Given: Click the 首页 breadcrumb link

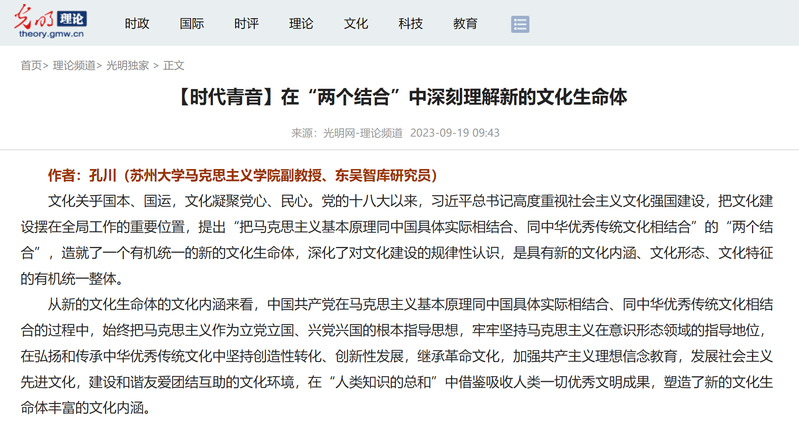Looking at the screenshot, I should (x=31, y=65).
